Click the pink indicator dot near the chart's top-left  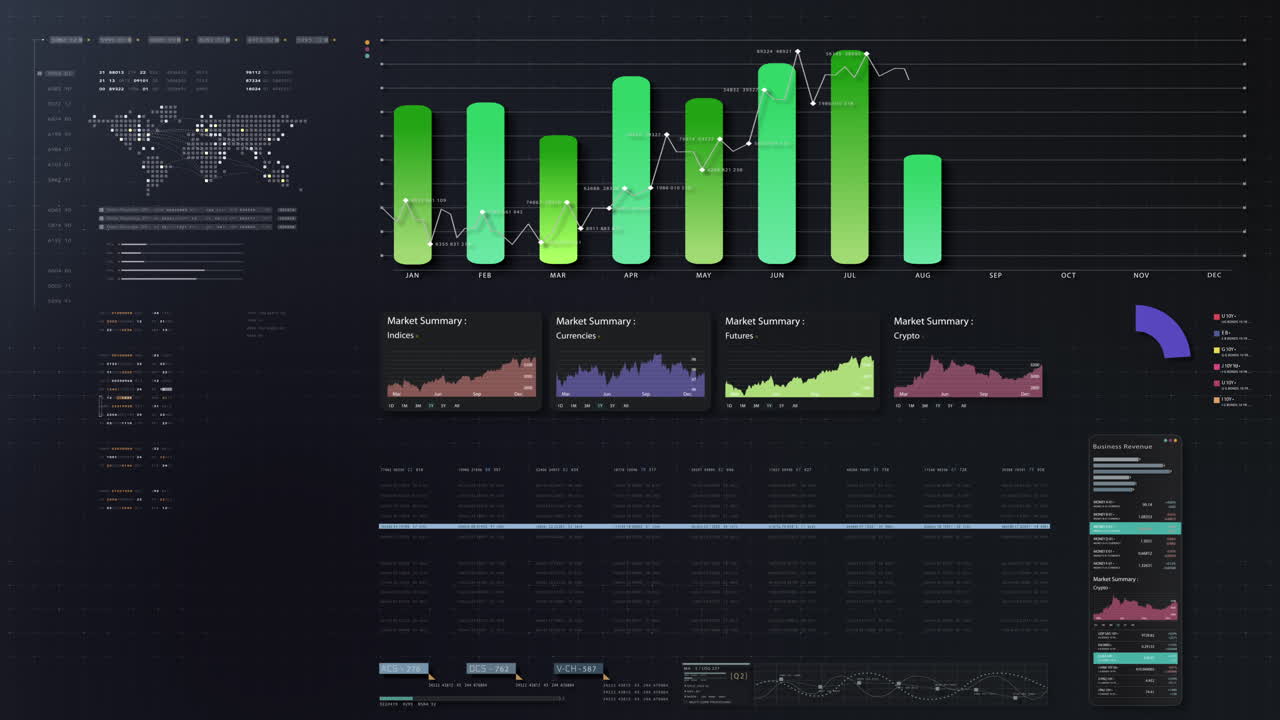pos(367,49)
